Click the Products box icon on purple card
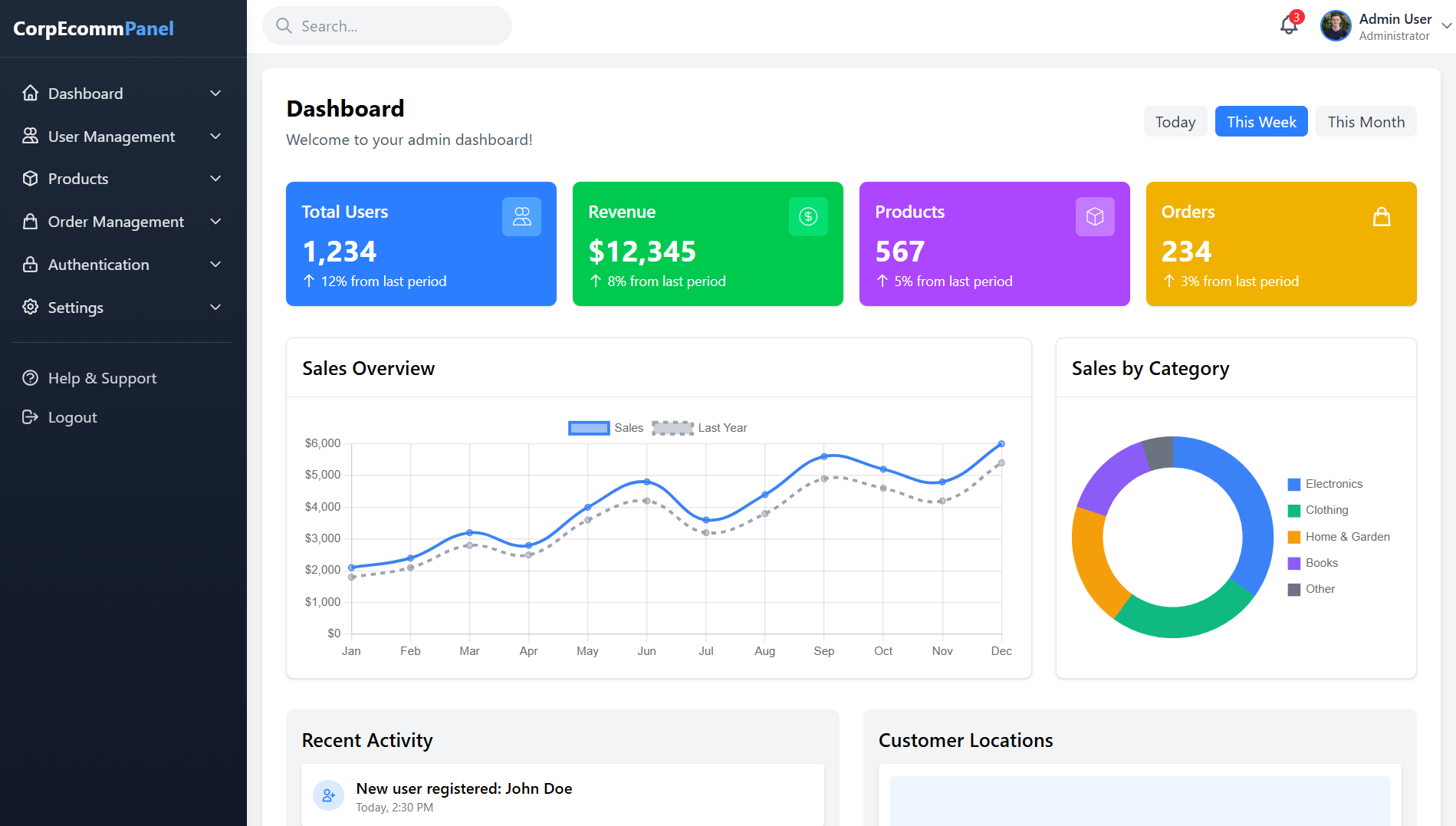The image size is (1456, 826). [1095, 217]
